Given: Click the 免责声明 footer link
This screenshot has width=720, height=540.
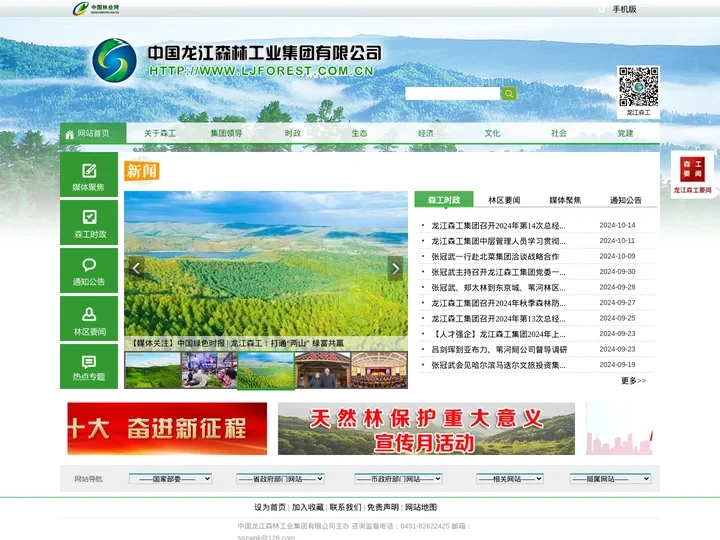Looking at the screenshot, I should pos(383,507).
